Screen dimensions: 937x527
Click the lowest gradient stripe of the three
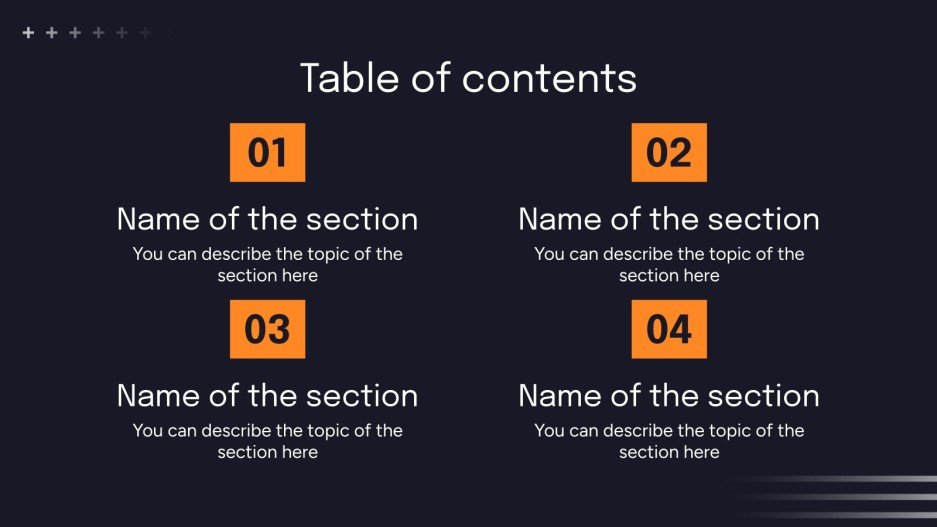point(860,515)
